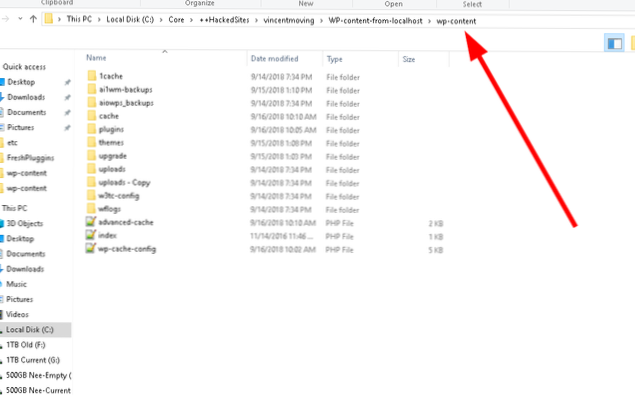Screen dimensions: 635x396
Task: Open '1TB Old (F:)' drive
Action: (x=26, y=345)
